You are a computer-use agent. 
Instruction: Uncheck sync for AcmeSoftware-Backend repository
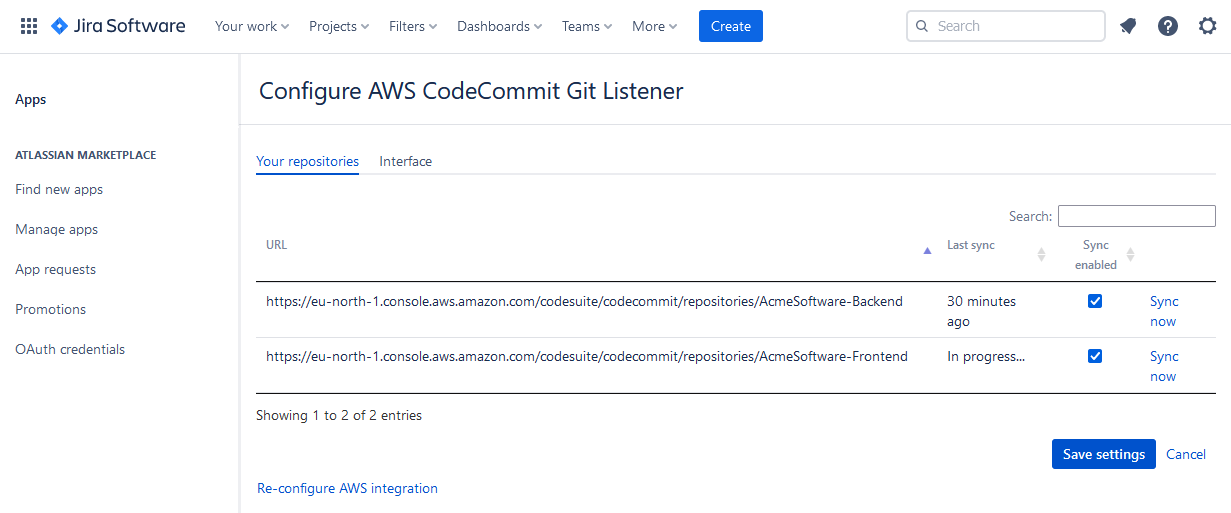pyautogui.click(x=1095, y=301)
